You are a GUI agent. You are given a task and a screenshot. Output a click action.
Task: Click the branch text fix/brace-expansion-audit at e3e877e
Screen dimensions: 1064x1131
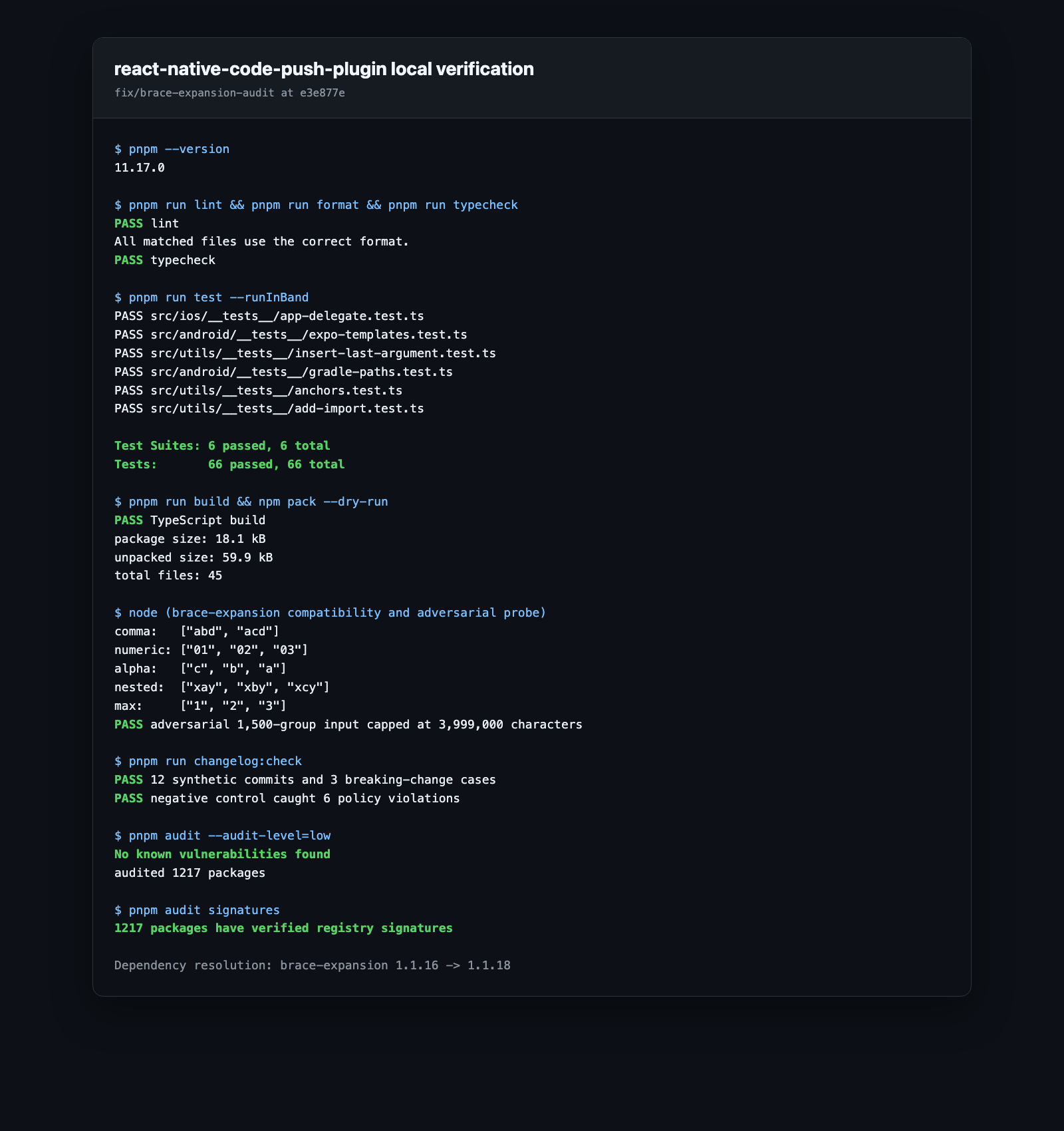click(x=229, y=92)
